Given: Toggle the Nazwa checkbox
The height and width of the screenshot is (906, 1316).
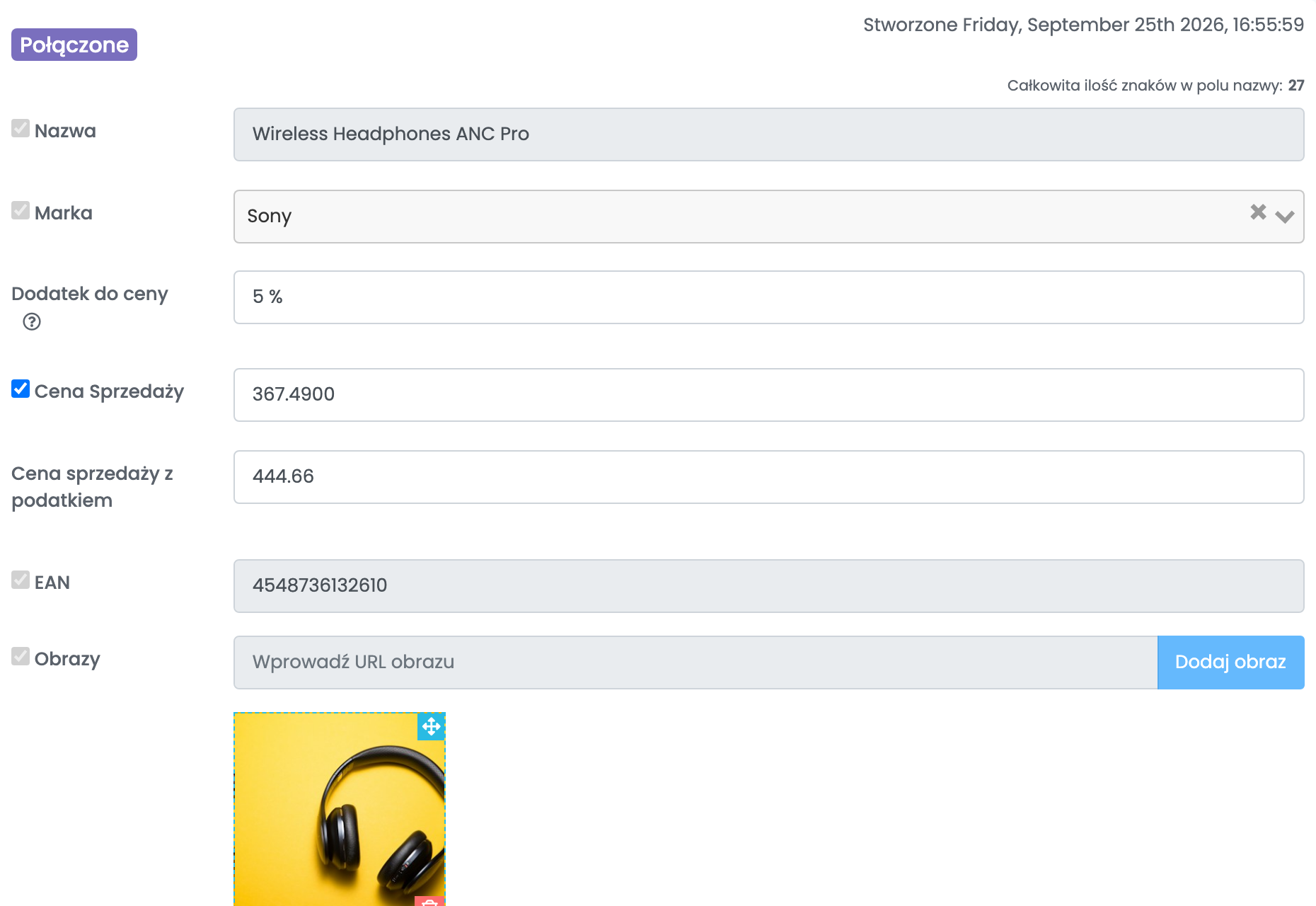Looking at the screenshot, I should (x=21, y=128).
